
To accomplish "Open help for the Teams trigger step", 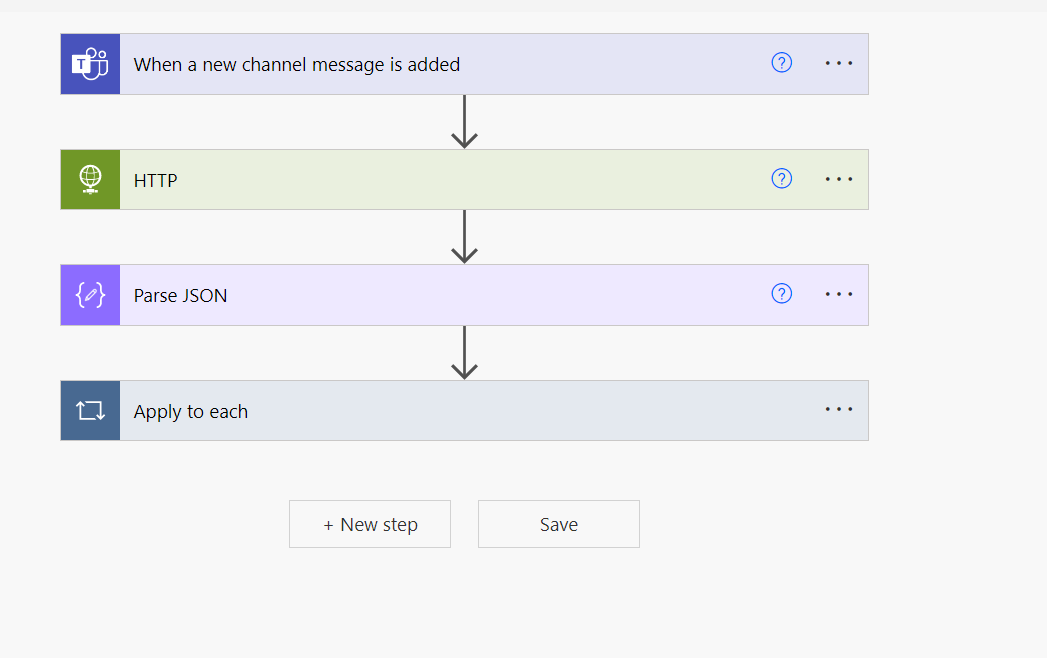I will (781, 62).
